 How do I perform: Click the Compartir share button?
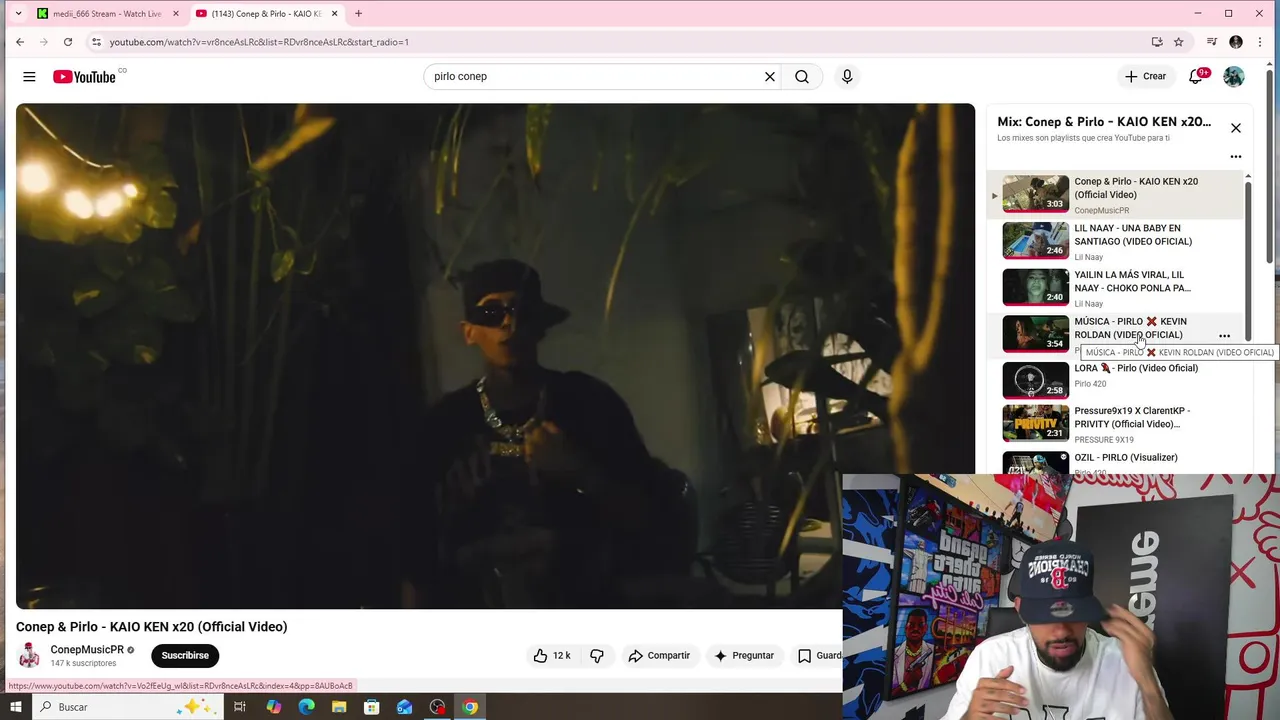coord(659,656)
